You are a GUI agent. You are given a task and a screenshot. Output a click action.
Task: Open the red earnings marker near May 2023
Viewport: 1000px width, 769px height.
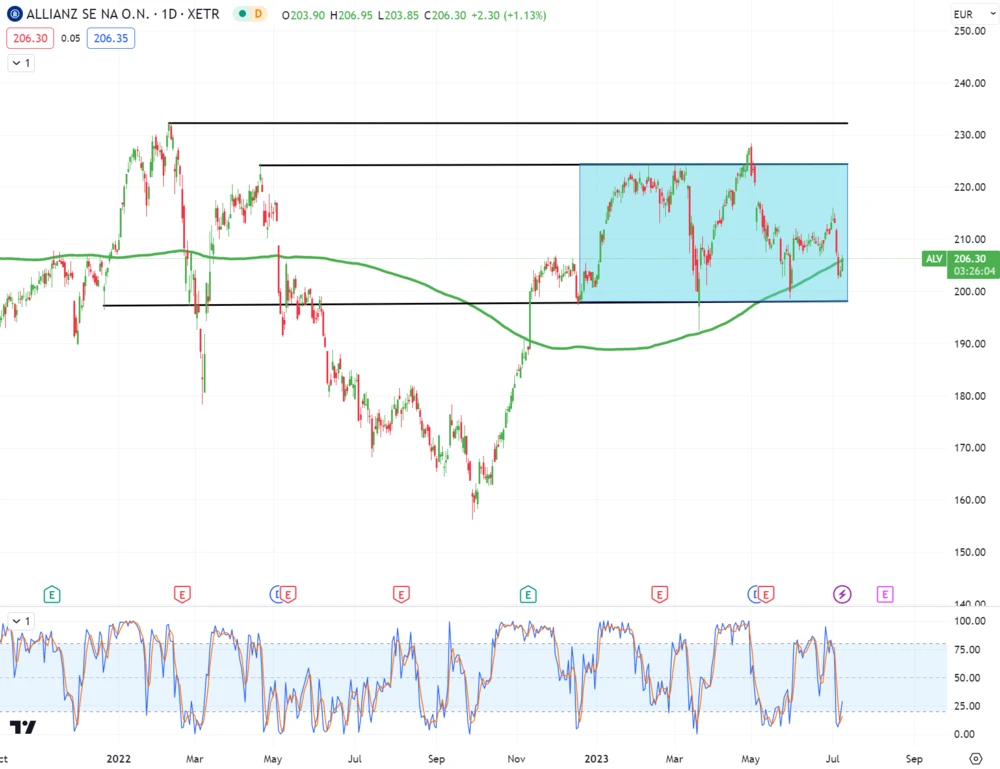tap(766, 595)
